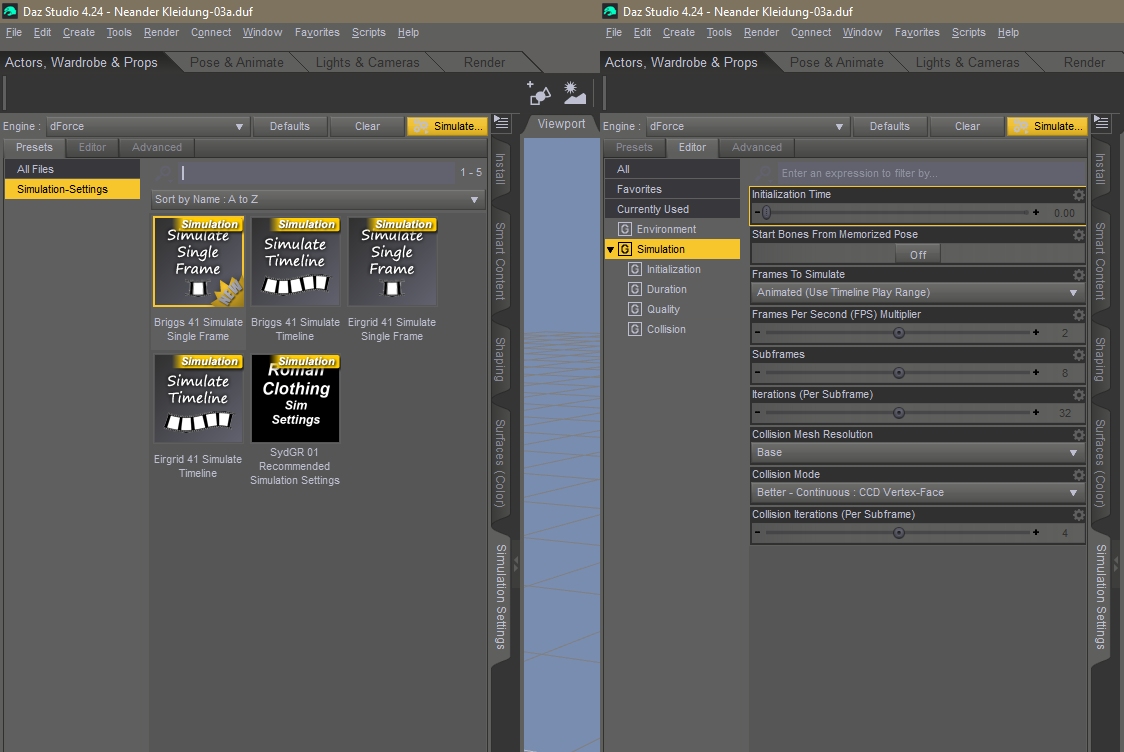Click Defaults button in left window
Screen dimensions: 1124x752
[x=290, y=126]
